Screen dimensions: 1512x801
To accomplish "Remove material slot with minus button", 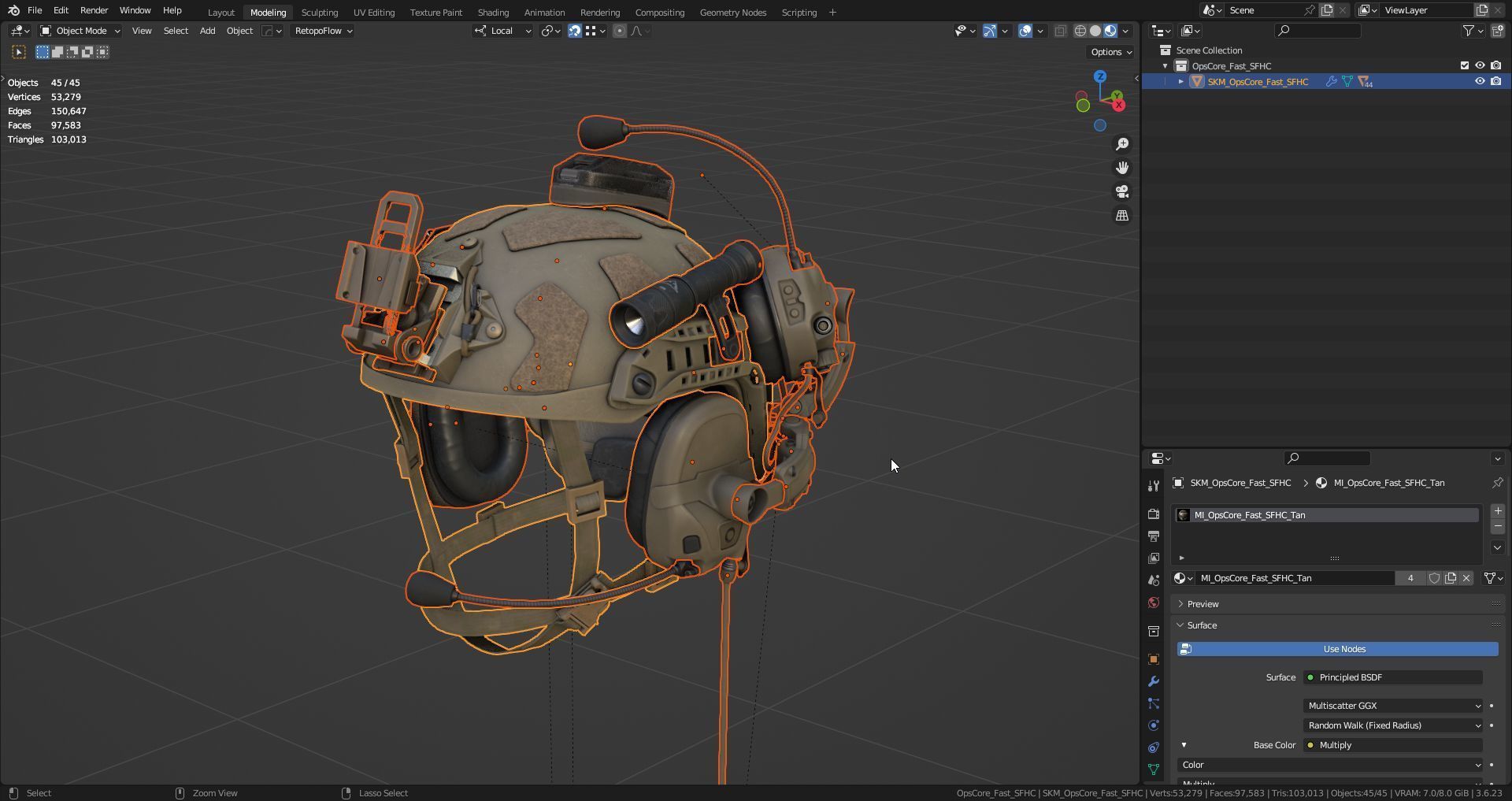I will point(1497,526).
